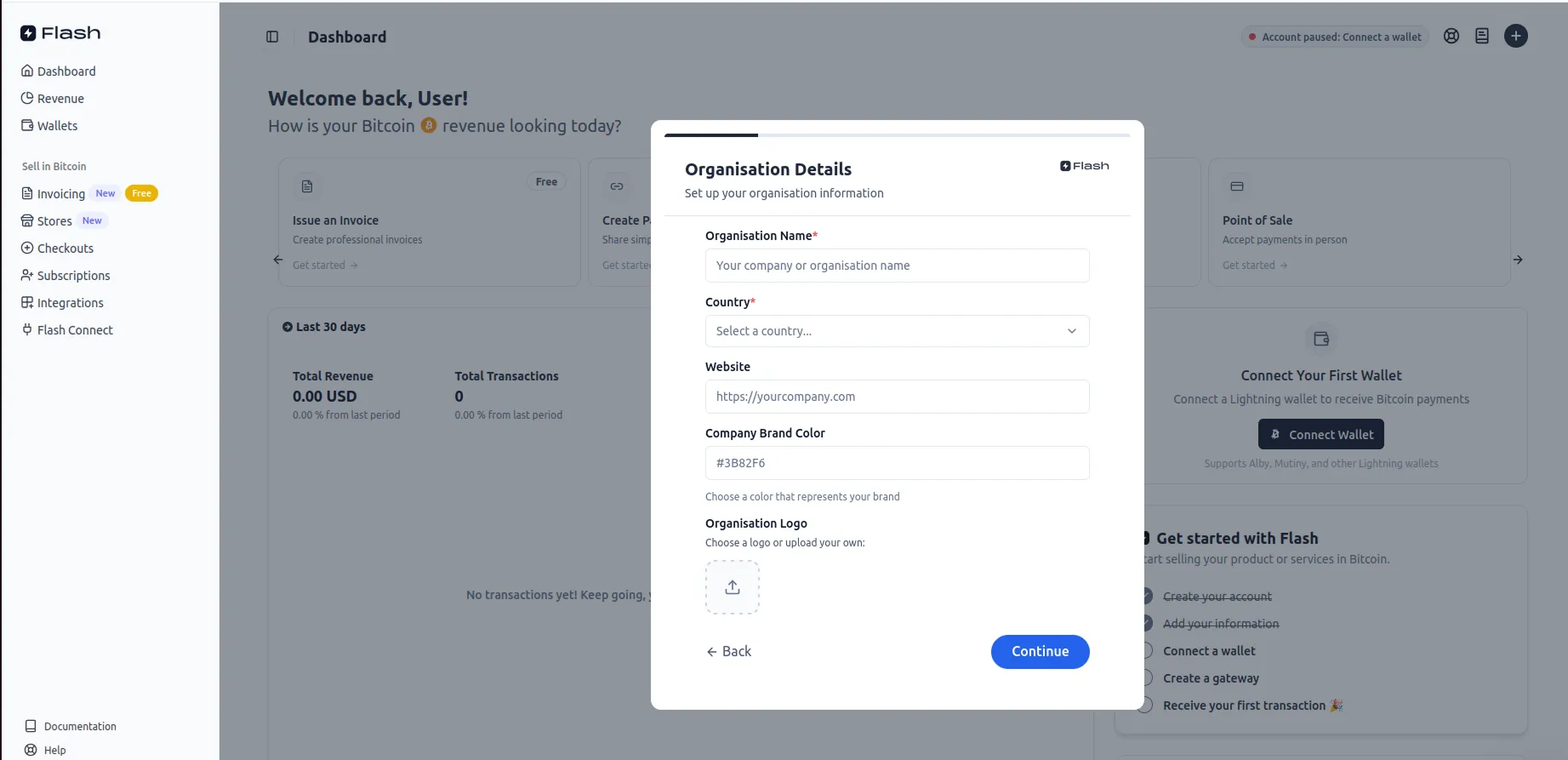Screen dimensions: 1568x760
Task: Select Invoicing in the sidebar menu
Action: 60,194
